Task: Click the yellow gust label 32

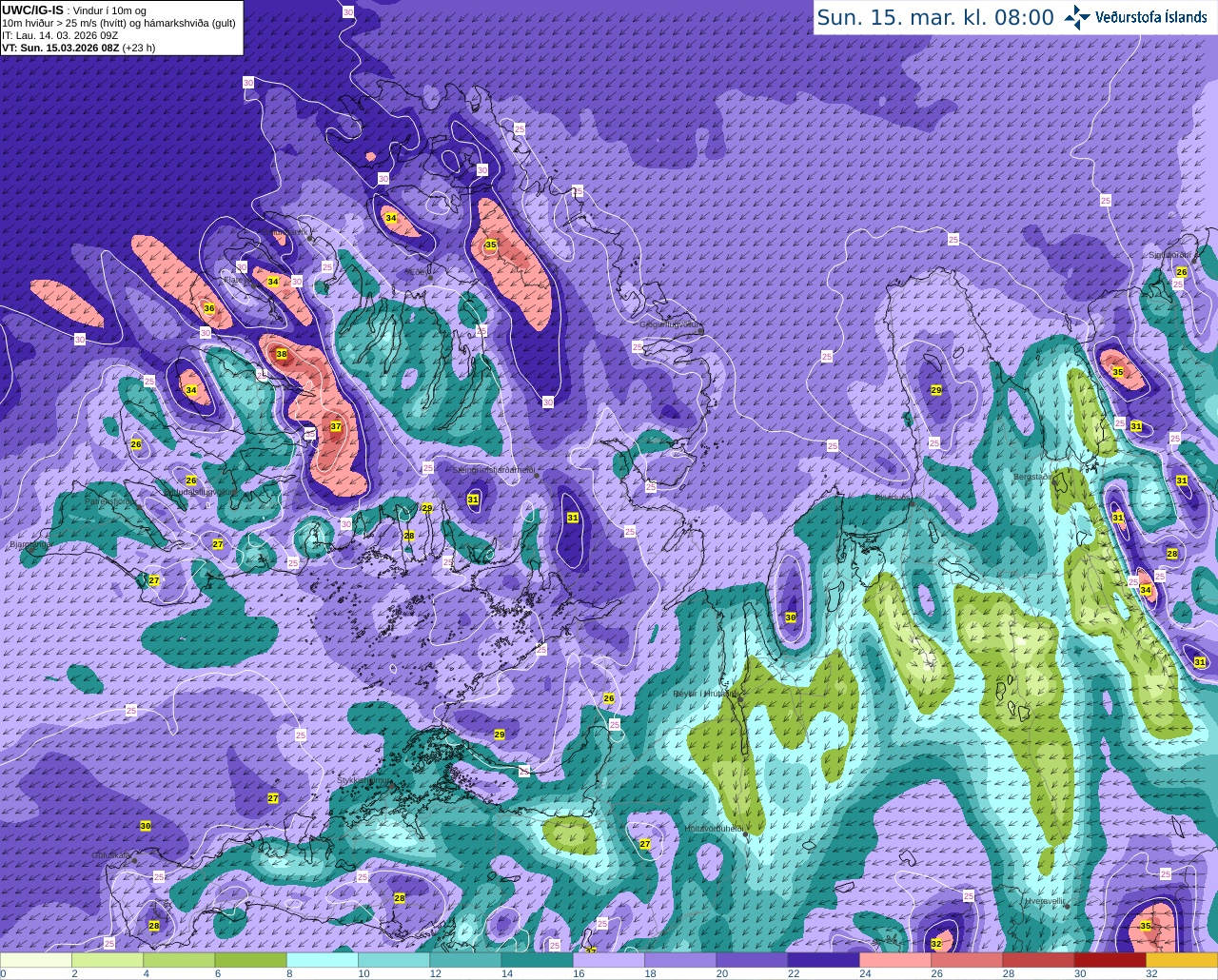Action: click(936, 944)
